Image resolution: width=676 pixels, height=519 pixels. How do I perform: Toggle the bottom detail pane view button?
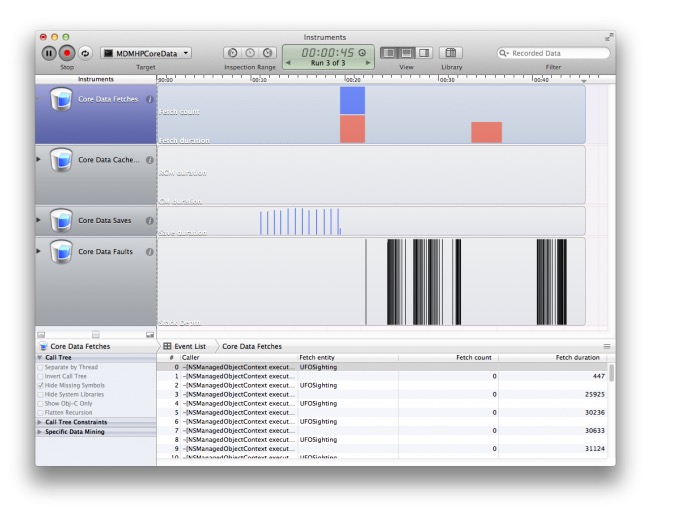(406, 53)
